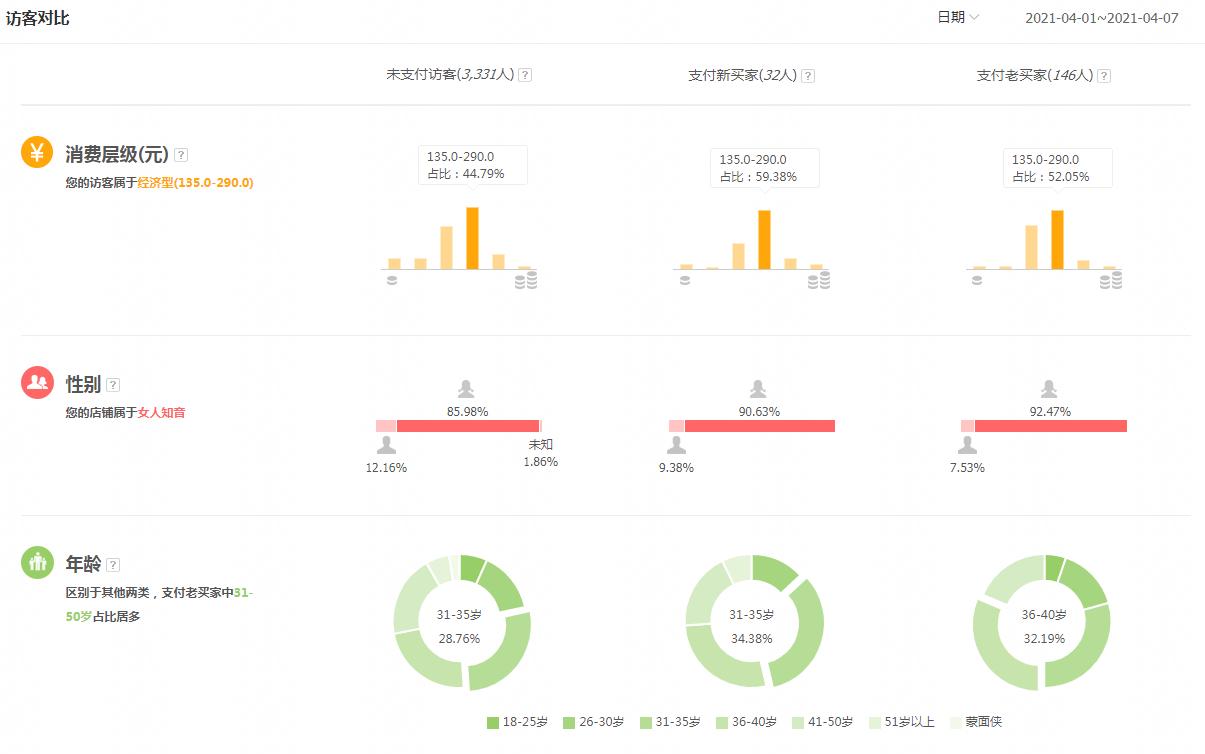Click female icon above 90.63%
Viewport: 1205px width, 754px height.
(x=758, y=389)
